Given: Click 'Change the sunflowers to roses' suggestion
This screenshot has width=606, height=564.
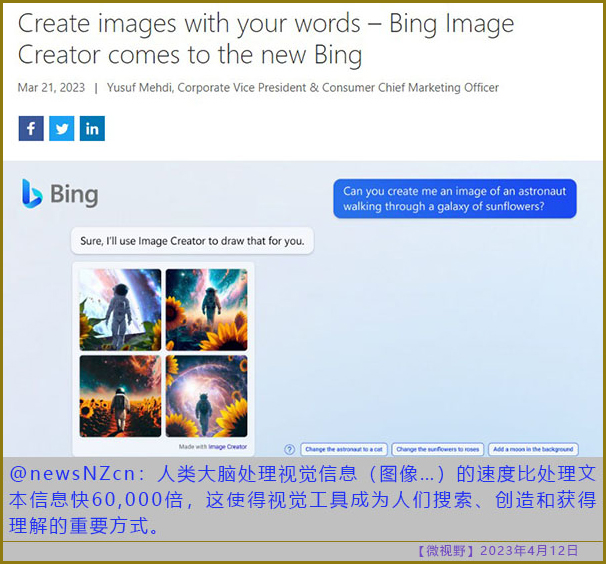Looking at the screenshot, I should 437,449.
